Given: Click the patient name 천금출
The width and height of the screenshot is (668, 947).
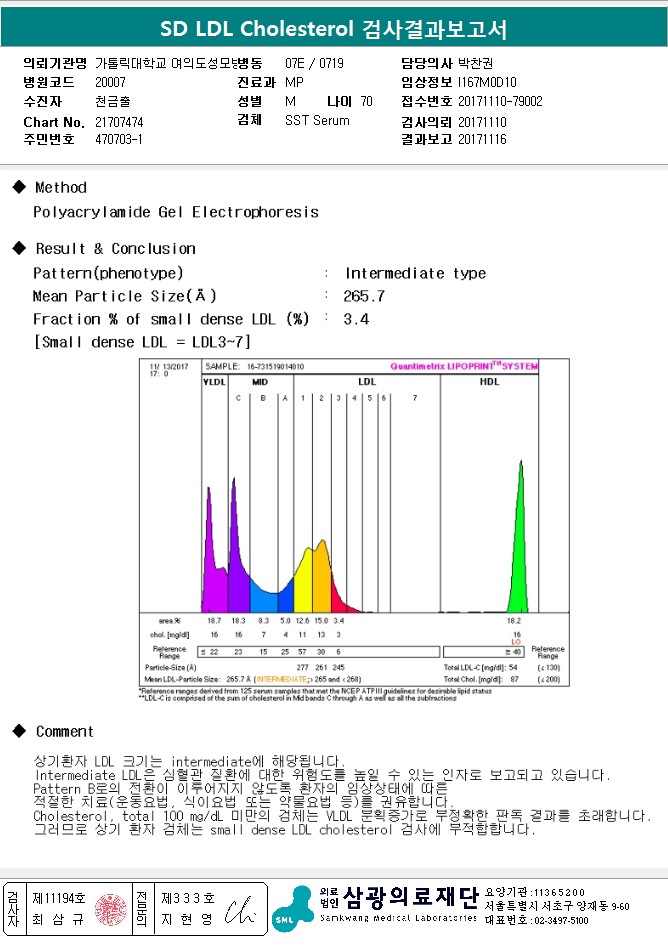Looking at the screenshot, I should tap(112, 101).
